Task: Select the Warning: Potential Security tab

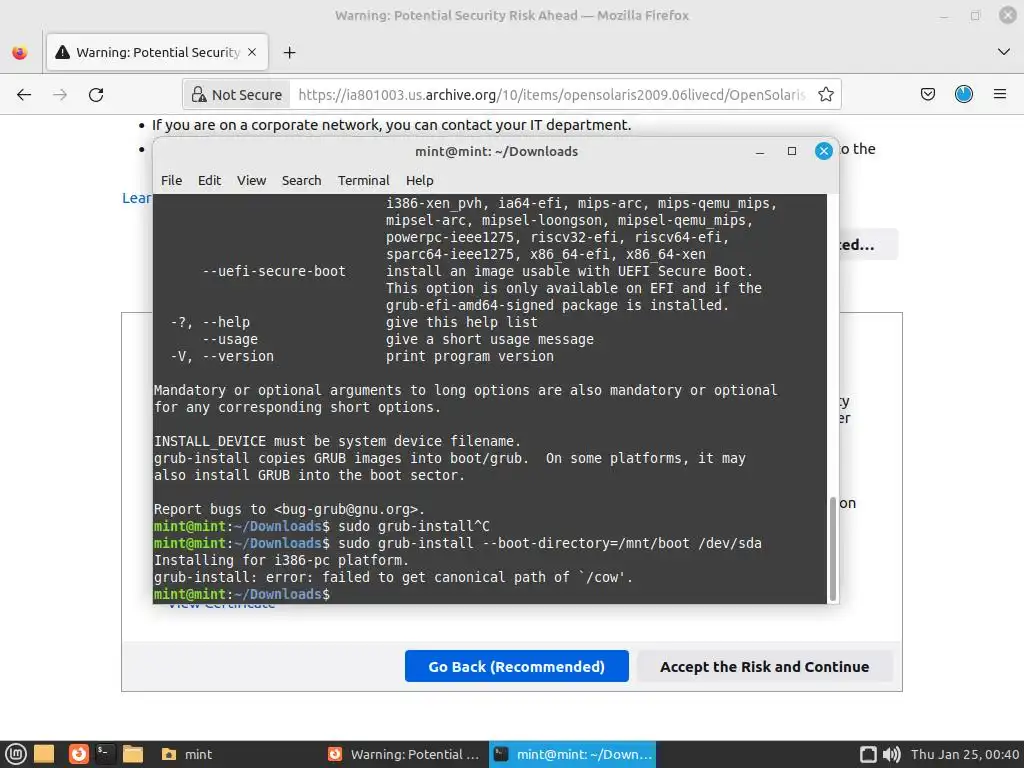Action: [157, 52]
